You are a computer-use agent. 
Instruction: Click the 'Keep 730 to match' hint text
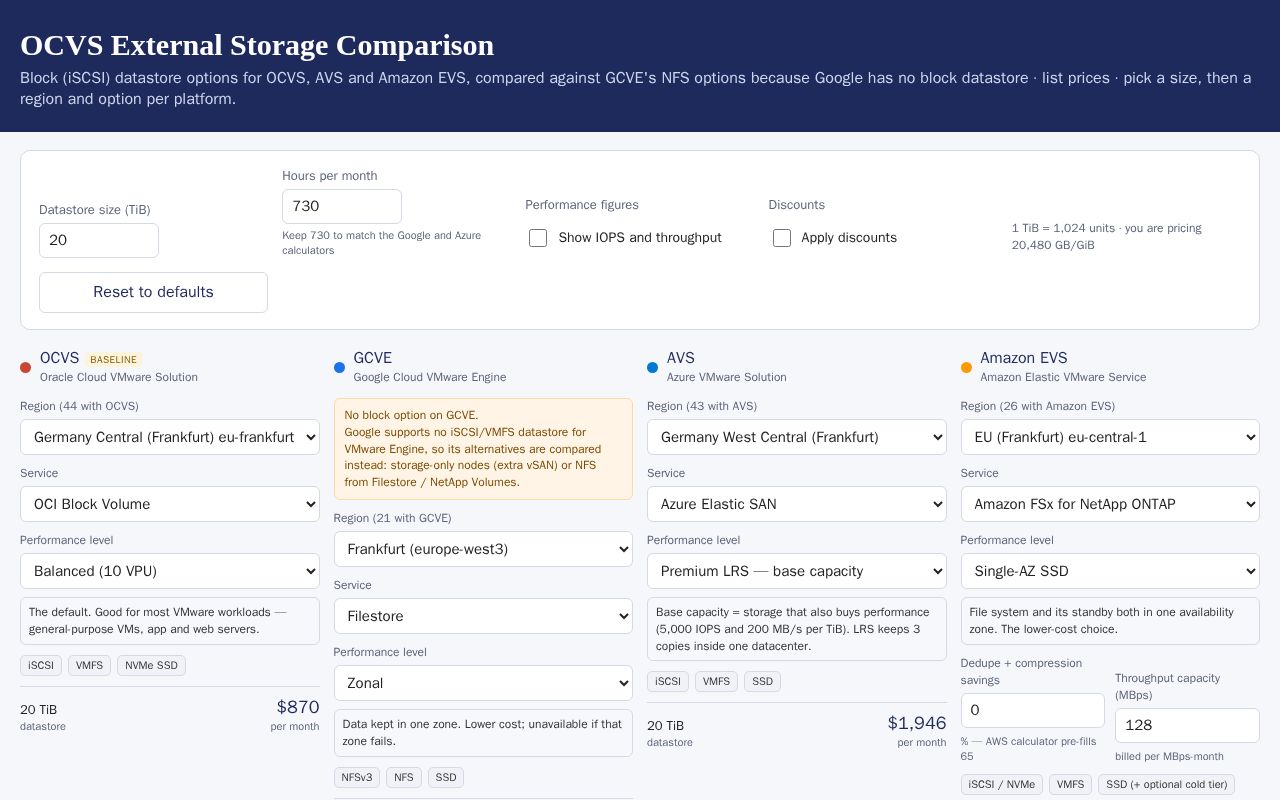click(382, 243)
